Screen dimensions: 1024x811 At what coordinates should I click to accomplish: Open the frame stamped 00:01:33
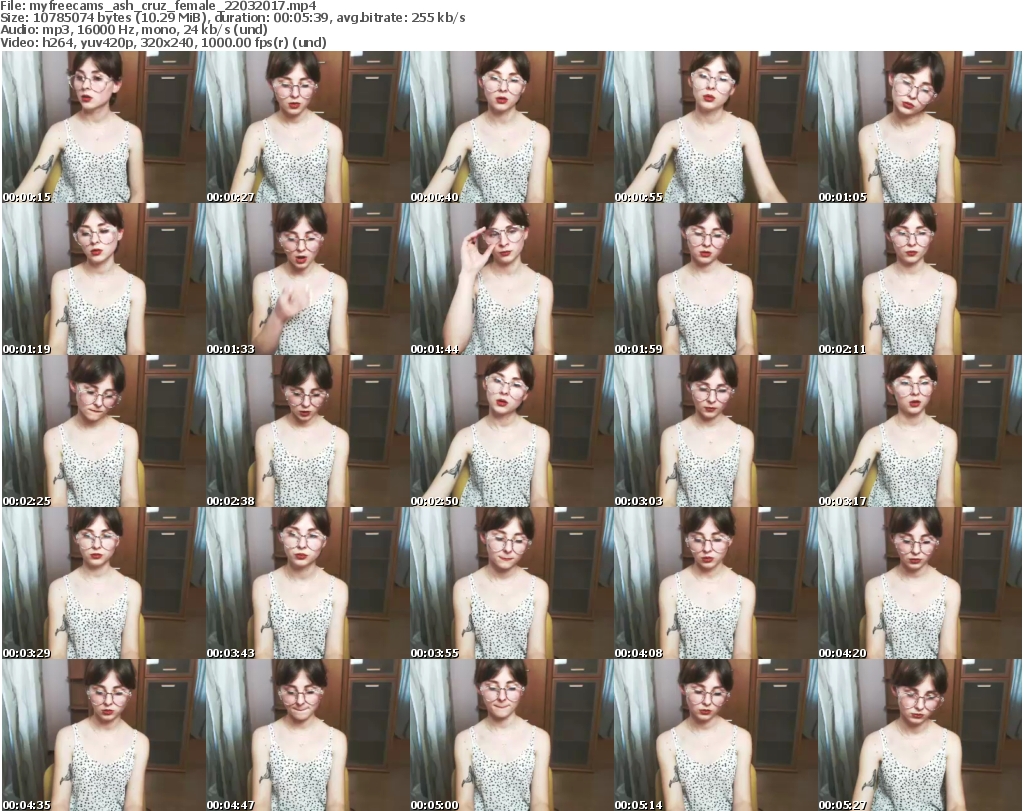pyautogui.click(x=308, y=279)
